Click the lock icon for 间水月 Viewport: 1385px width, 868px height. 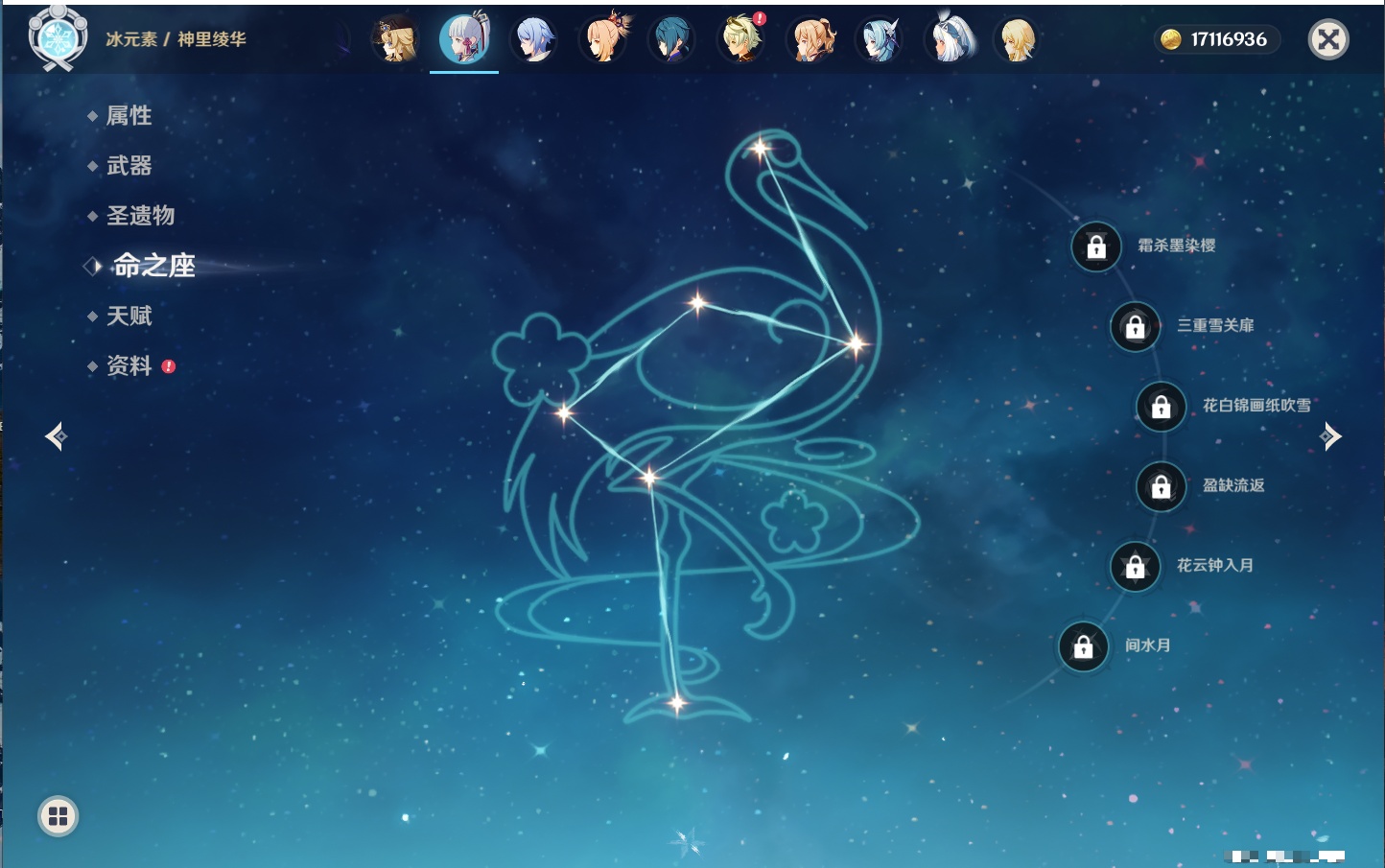point(1084,646)
